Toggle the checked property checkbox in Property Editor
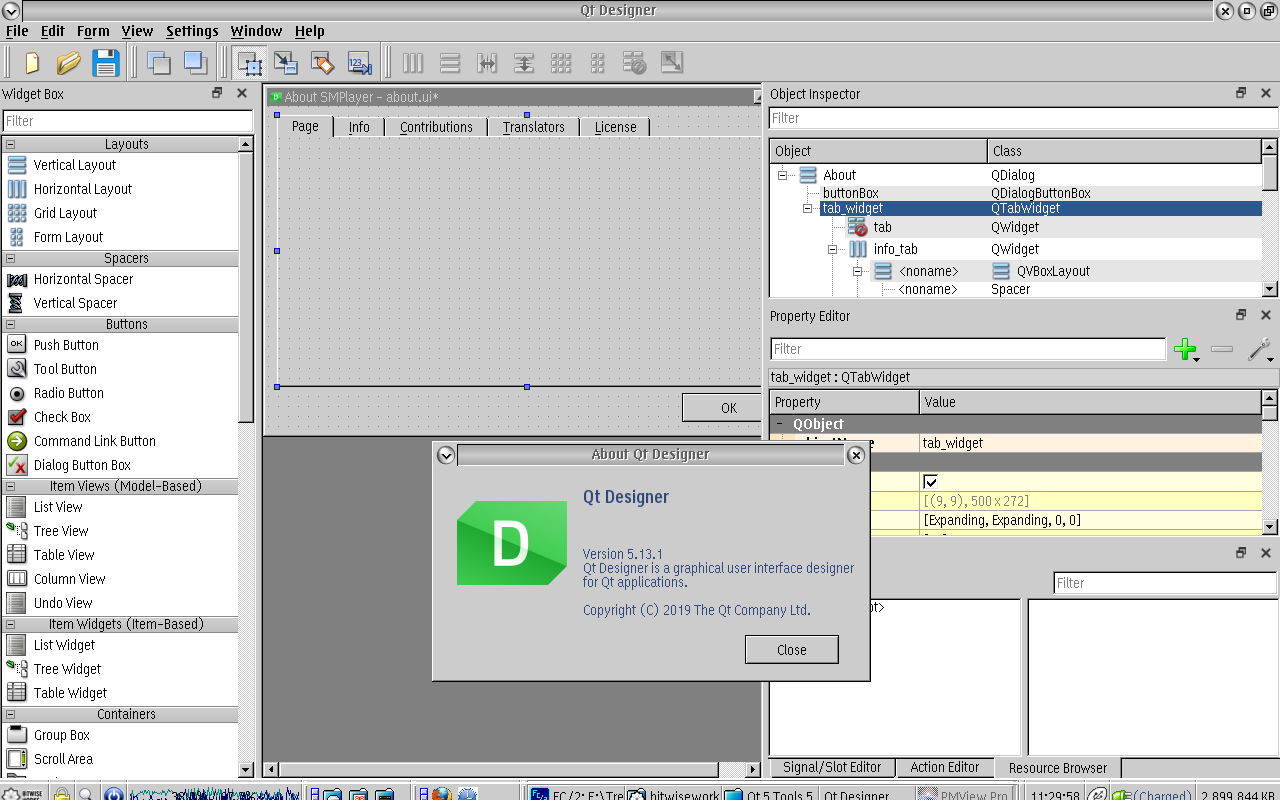This screenshot has width=1280, height=800. 930,482
